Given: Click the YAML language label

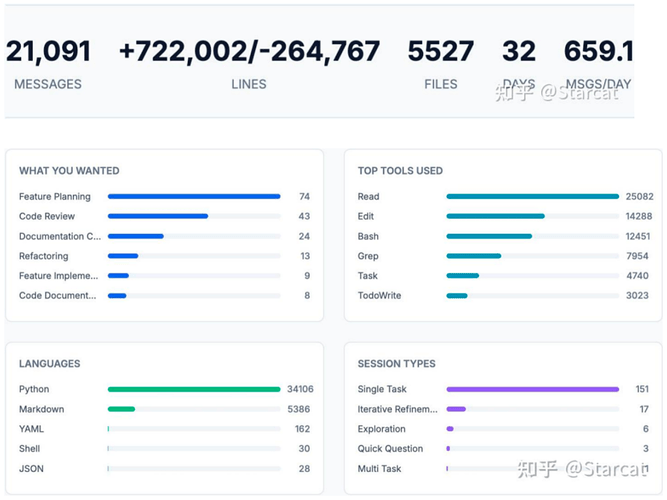Looking at the screenshot, I should 31,429.
